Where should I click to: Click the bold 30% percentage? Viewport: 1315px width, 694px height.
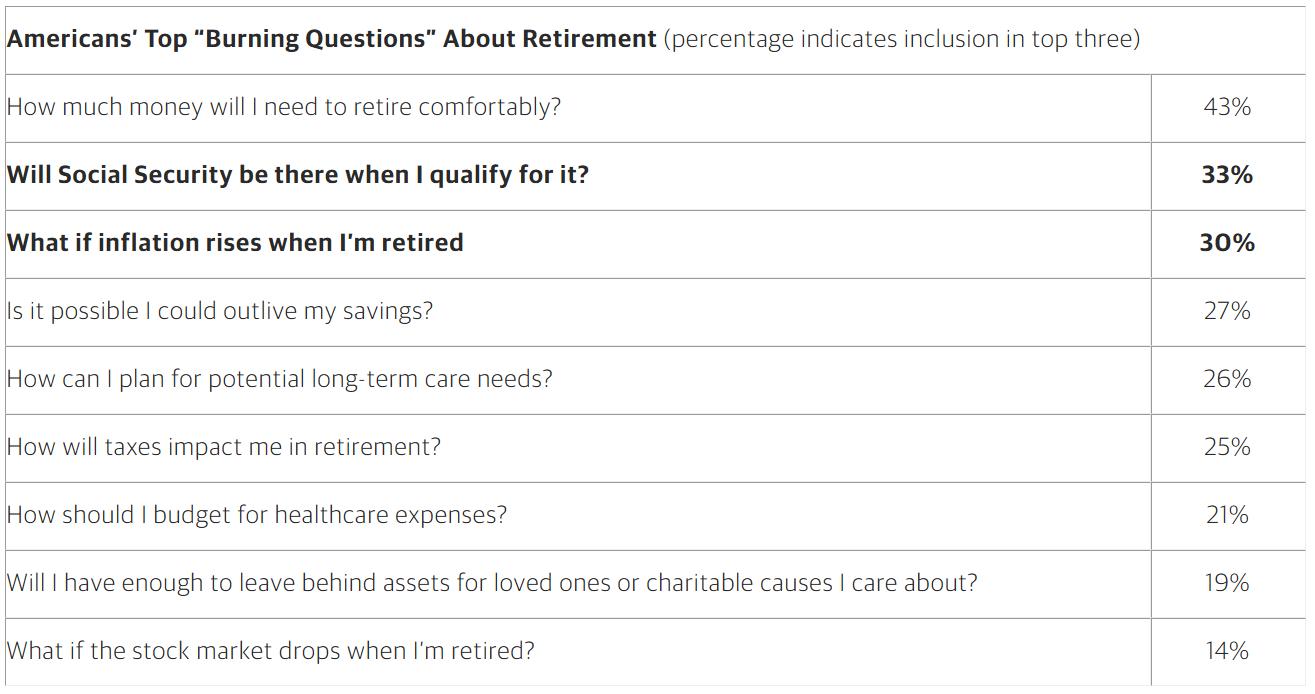point(1227,243)
